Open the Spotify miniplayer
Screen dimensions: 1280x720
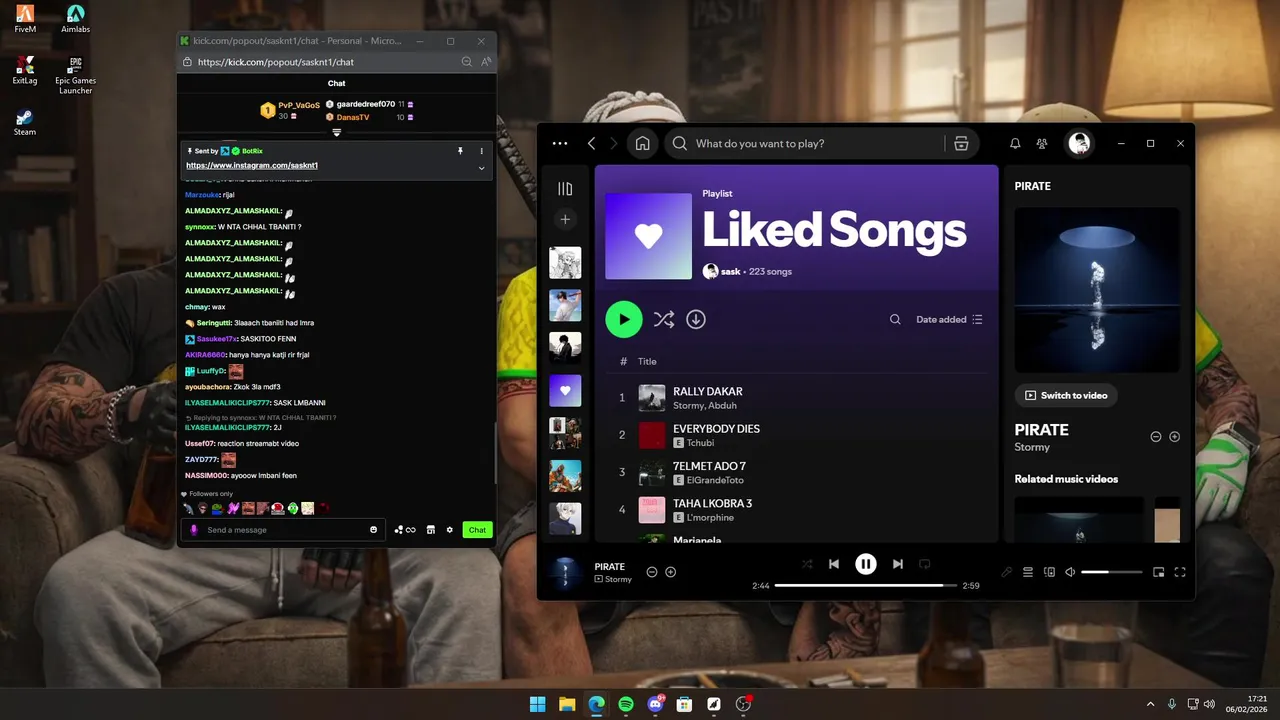point(1158,572)
